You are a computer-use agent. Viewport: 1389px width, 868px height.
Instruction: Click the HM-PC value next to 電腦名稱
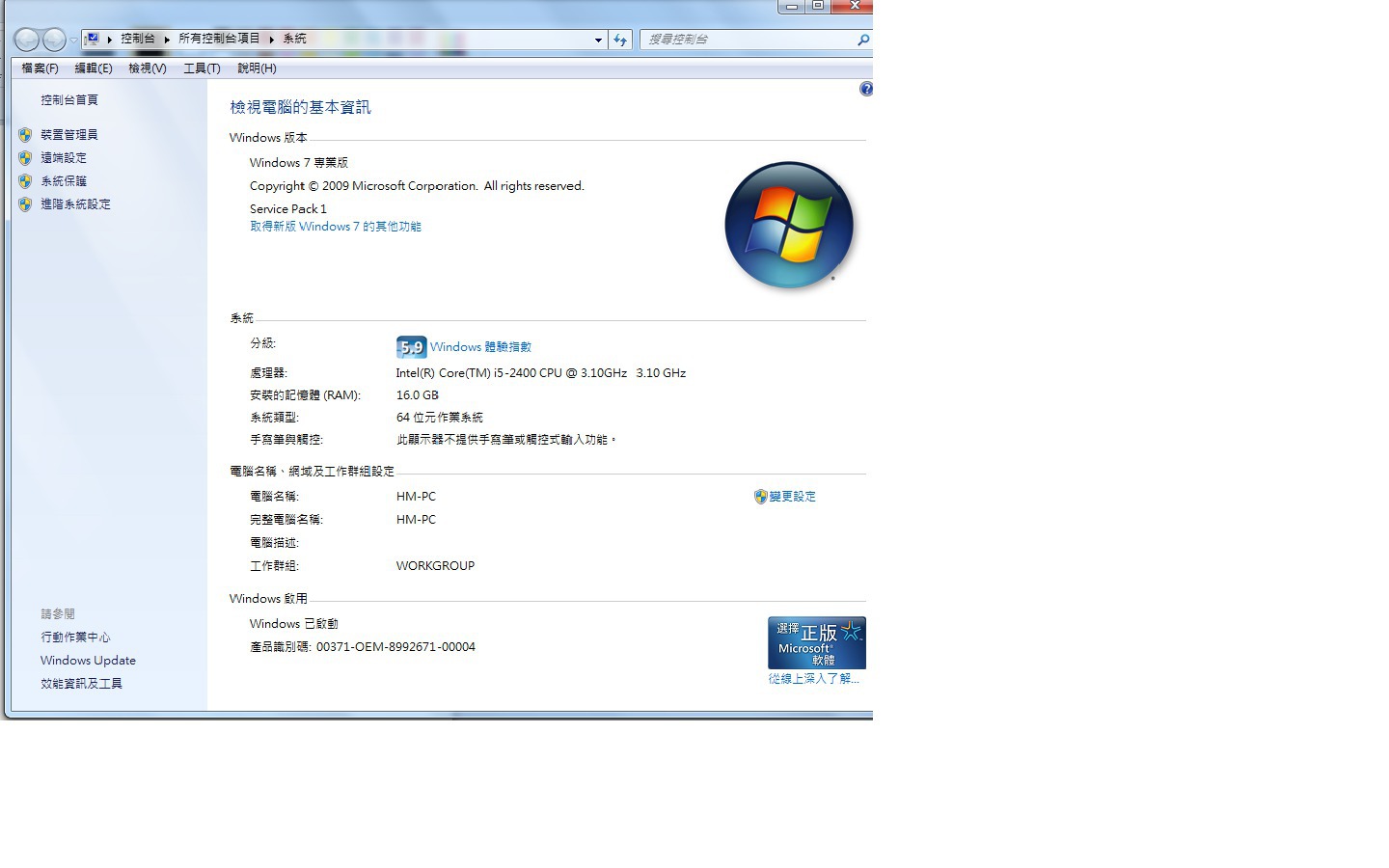coord(416,497)
